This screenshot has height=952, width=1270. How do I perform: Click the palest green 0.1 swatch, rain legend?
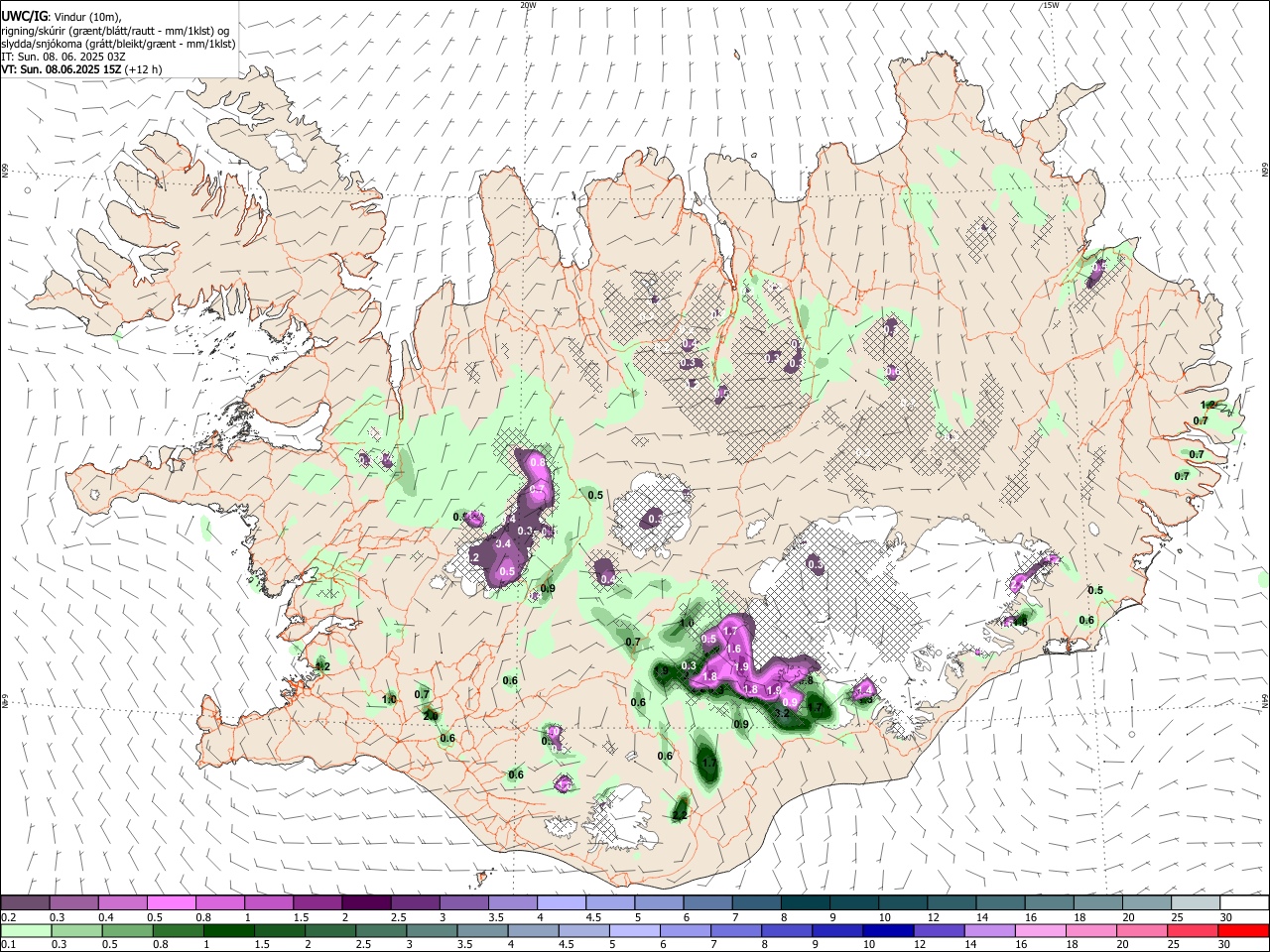point(25,930)
